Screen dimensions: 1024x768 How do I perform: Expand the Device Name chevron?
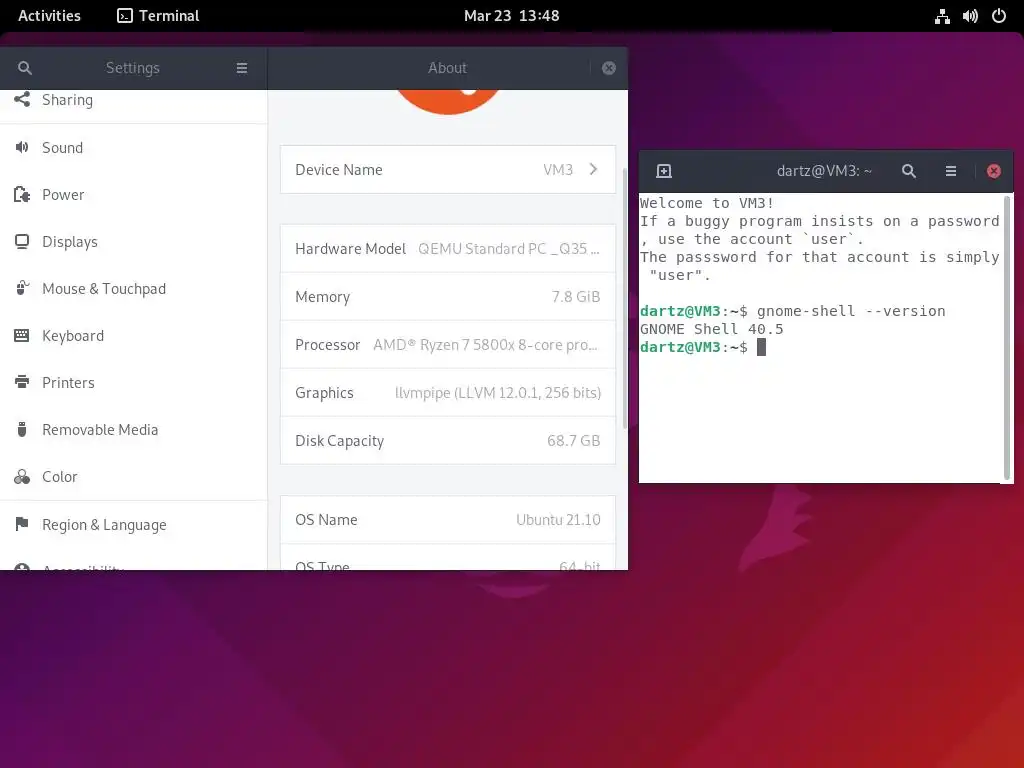pyautogui.click(x=593, y=169)
